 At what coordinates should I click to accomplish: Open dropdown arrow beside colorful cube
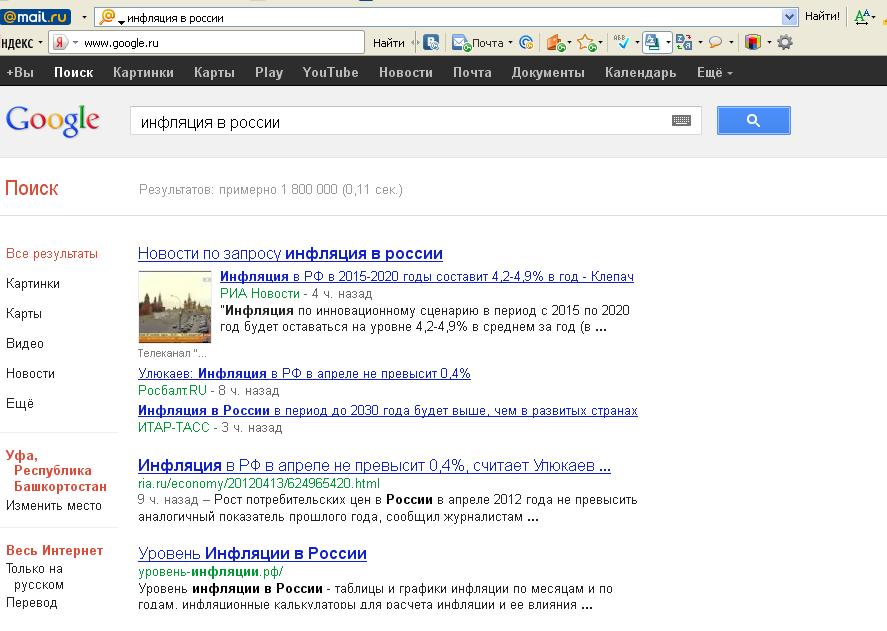tap(769, 42)
